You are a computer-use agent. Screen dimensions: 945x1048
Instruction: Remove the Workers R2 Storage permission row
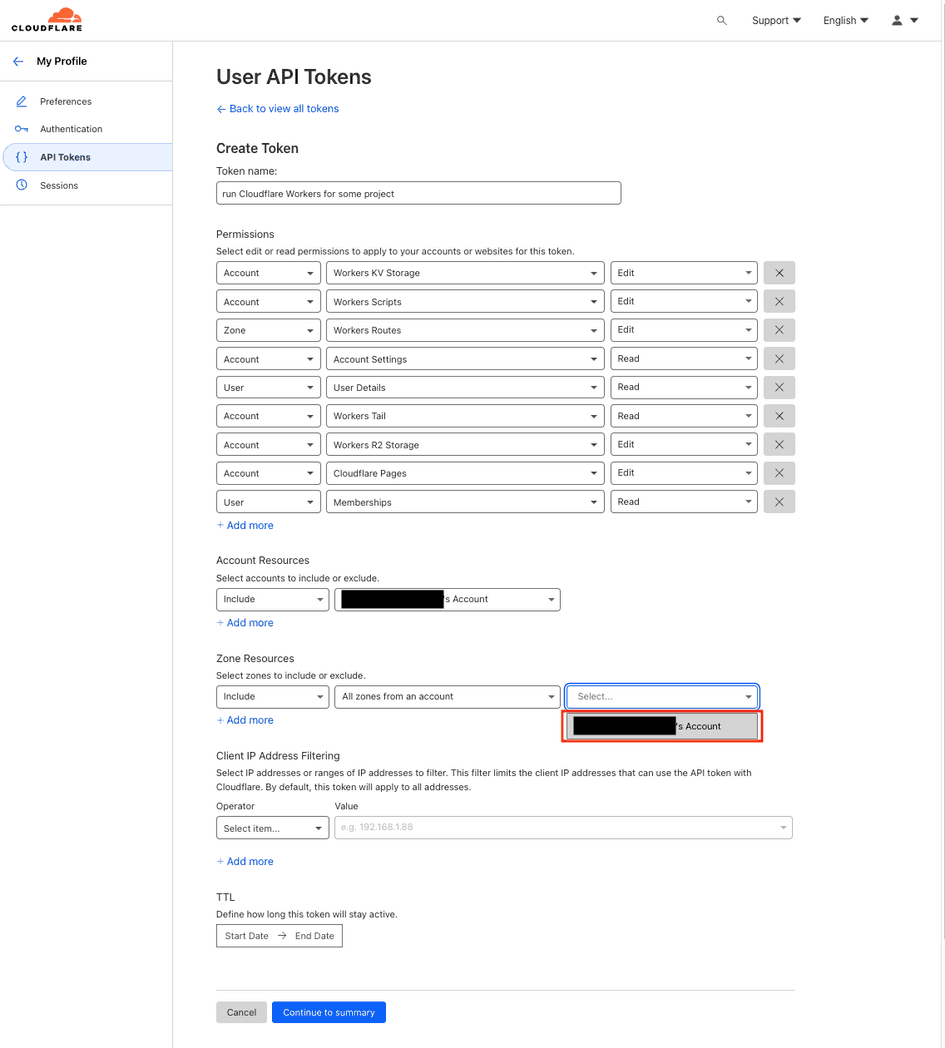click(x=779, y=444)
